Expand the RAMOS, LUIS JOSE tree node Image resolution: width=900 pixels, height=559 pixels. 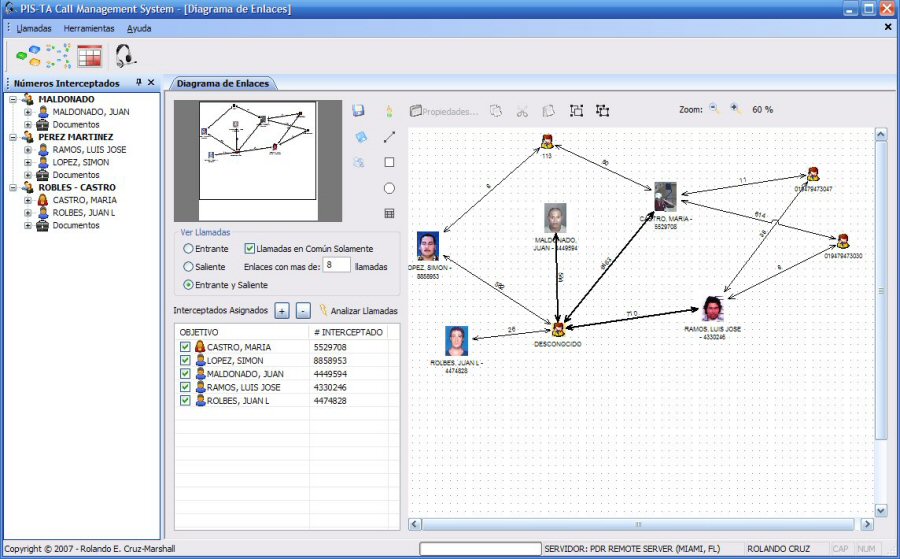pos(28,150)
